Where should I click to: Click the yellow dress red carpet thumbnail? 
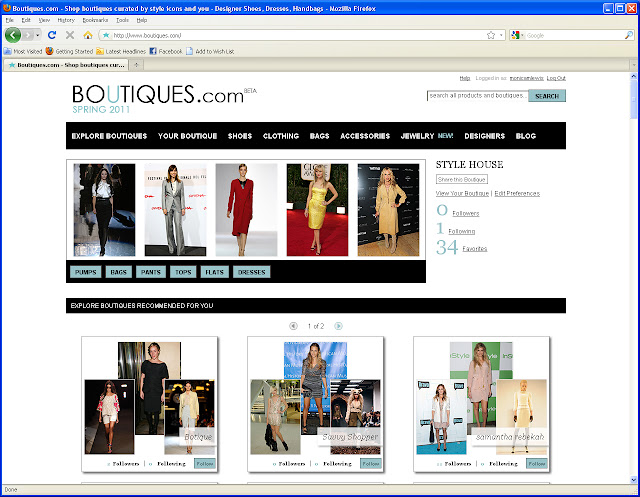(318, 210)
